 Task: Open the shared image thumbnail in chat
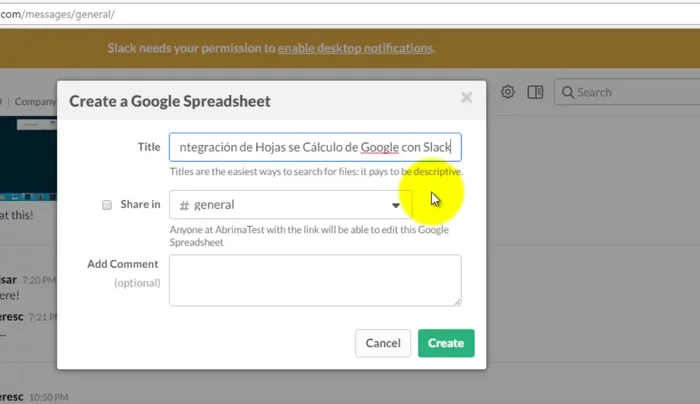[28, 155]
